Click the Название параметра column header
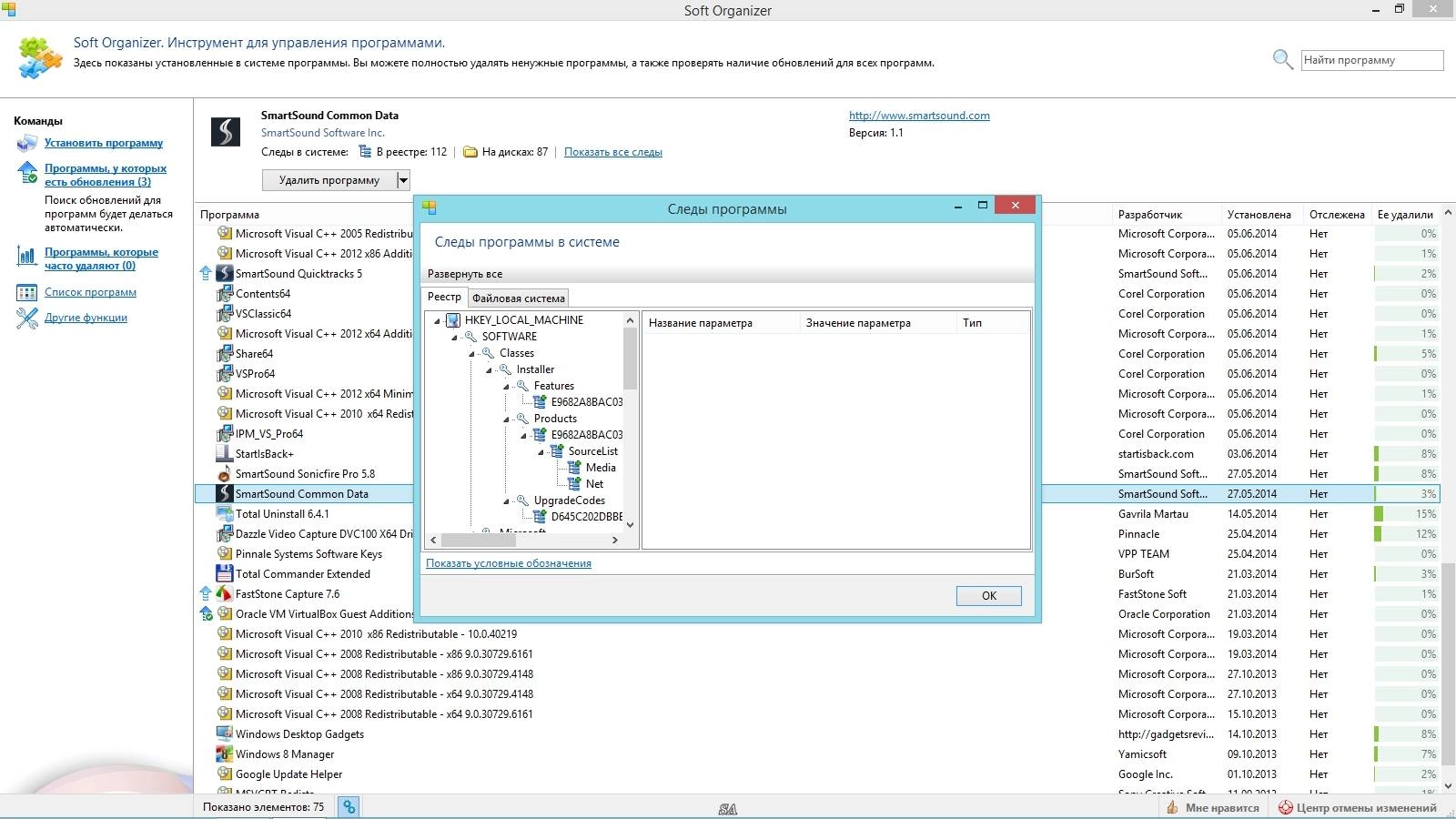Viewport: 1456px width, 819px height. coord(721,323)
